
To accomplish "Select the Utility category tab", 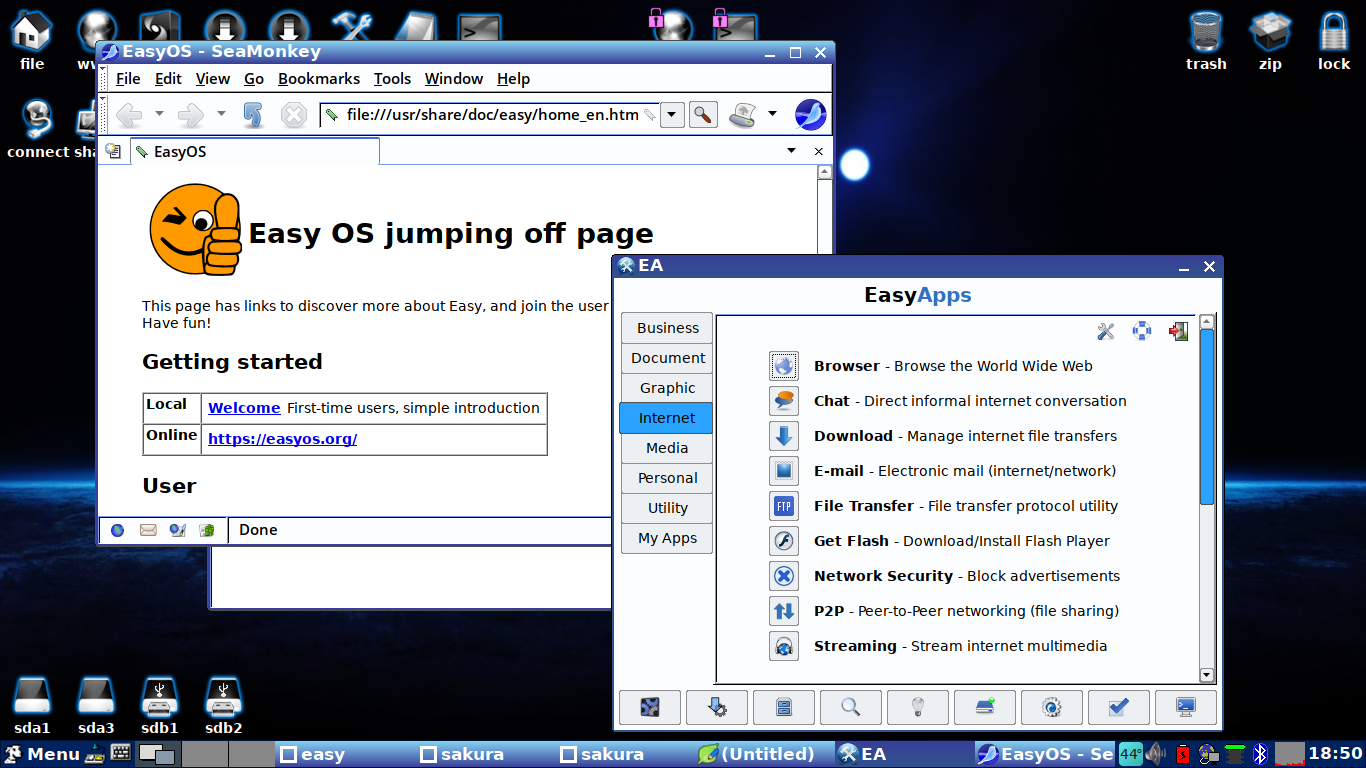I will 667,508.
